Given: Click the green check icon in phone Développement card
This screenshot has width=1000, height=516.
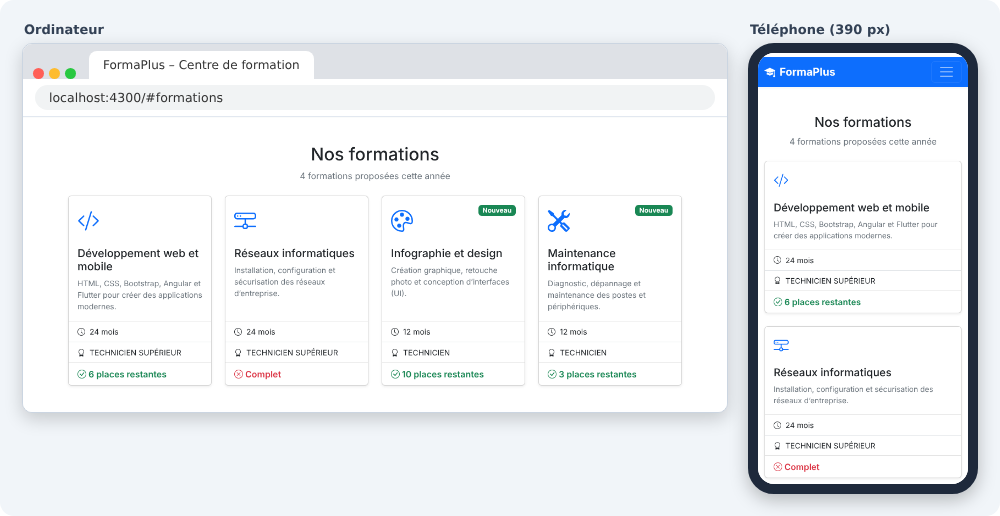Looking at the screenshot, I should (x=778, y=302).
